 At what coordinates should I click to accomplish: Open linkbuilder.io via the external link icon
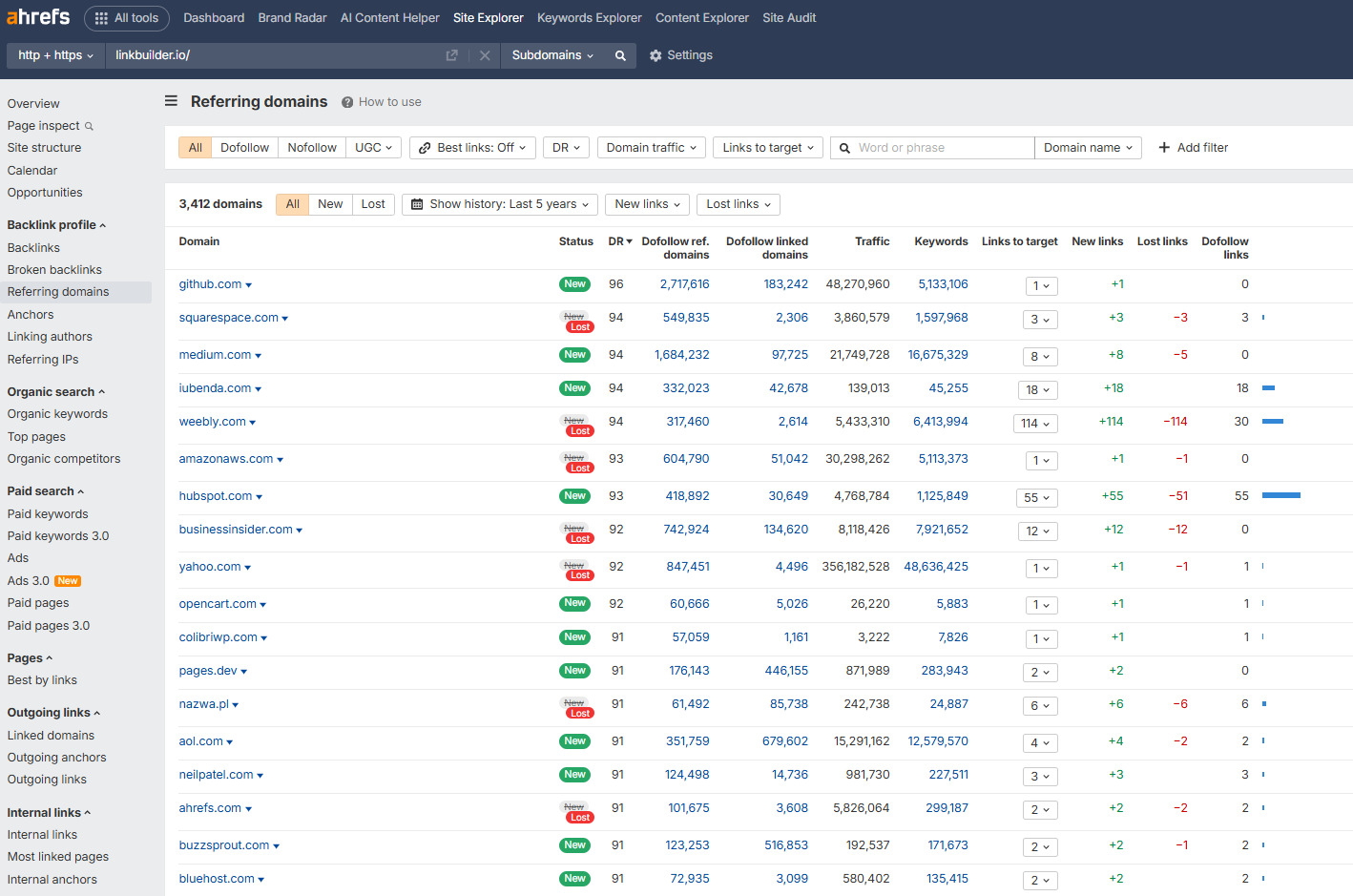450,55
